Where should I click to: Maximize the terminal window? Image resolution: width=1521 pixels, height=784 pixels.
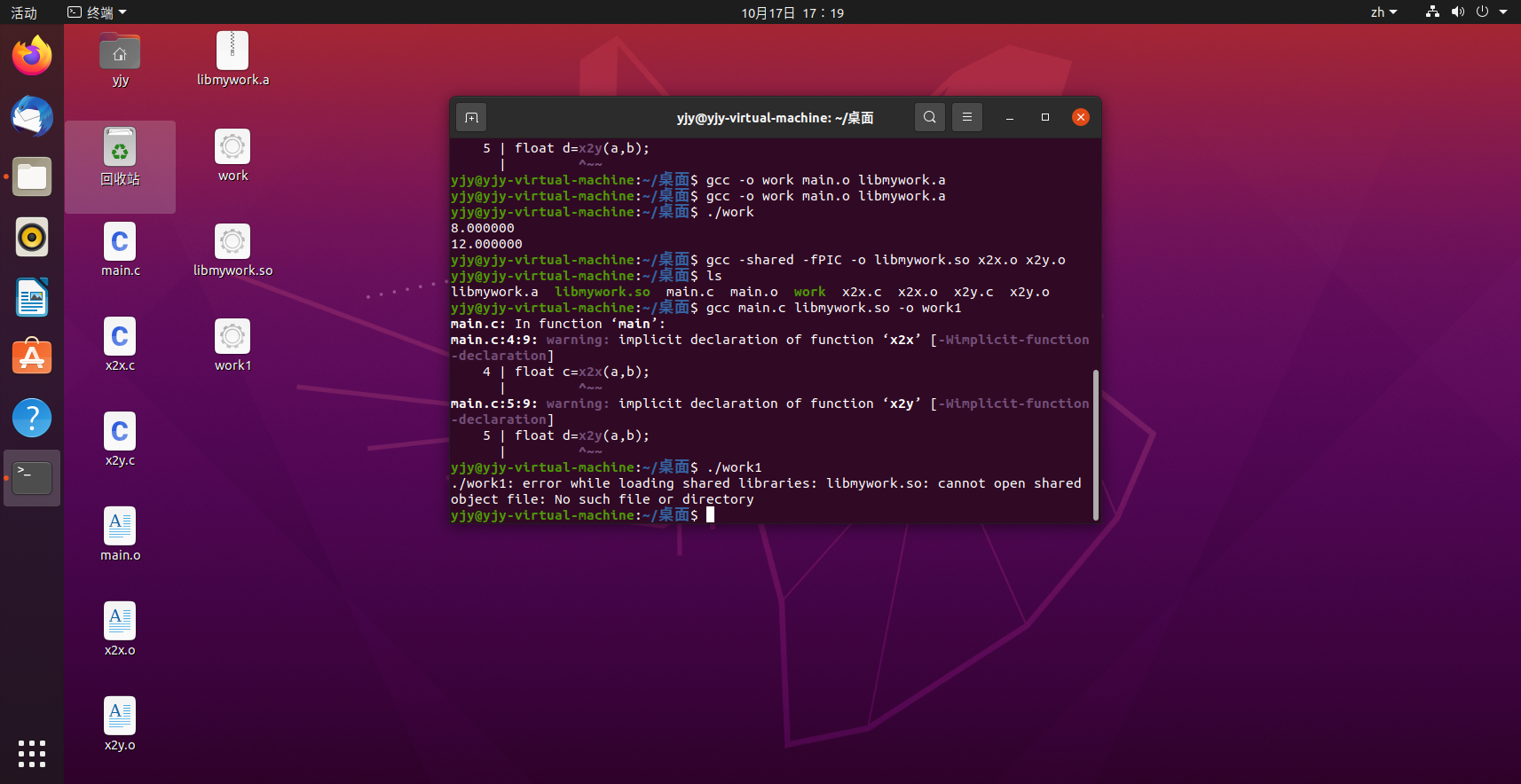1045,117
